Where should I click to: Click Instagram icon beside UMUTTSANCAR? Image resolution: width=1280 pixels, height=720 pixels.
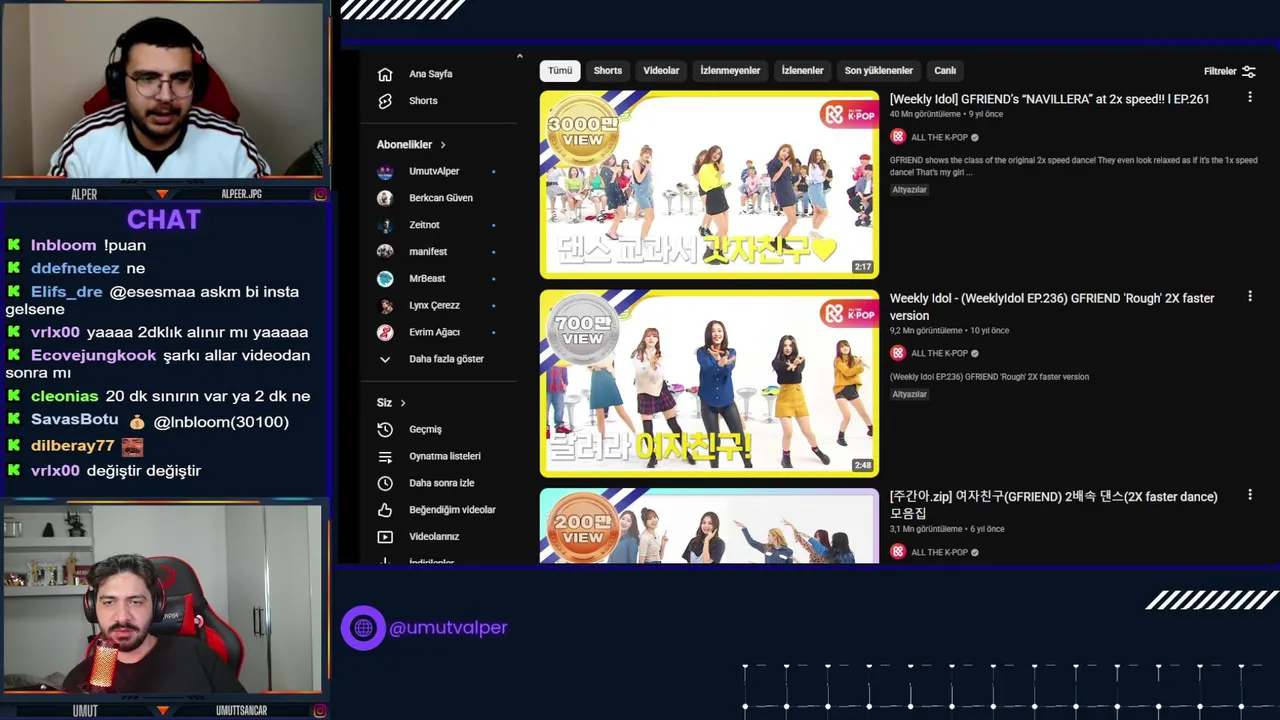pos(320,711)
